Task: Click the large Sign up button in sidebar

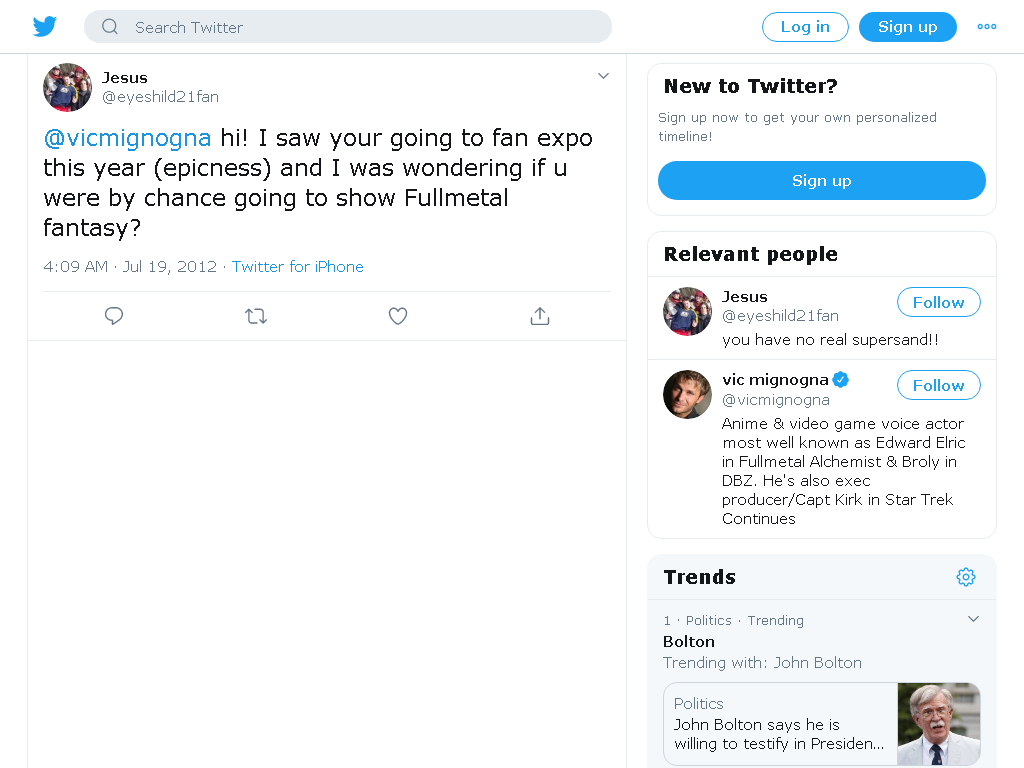Action: [822, 180]
